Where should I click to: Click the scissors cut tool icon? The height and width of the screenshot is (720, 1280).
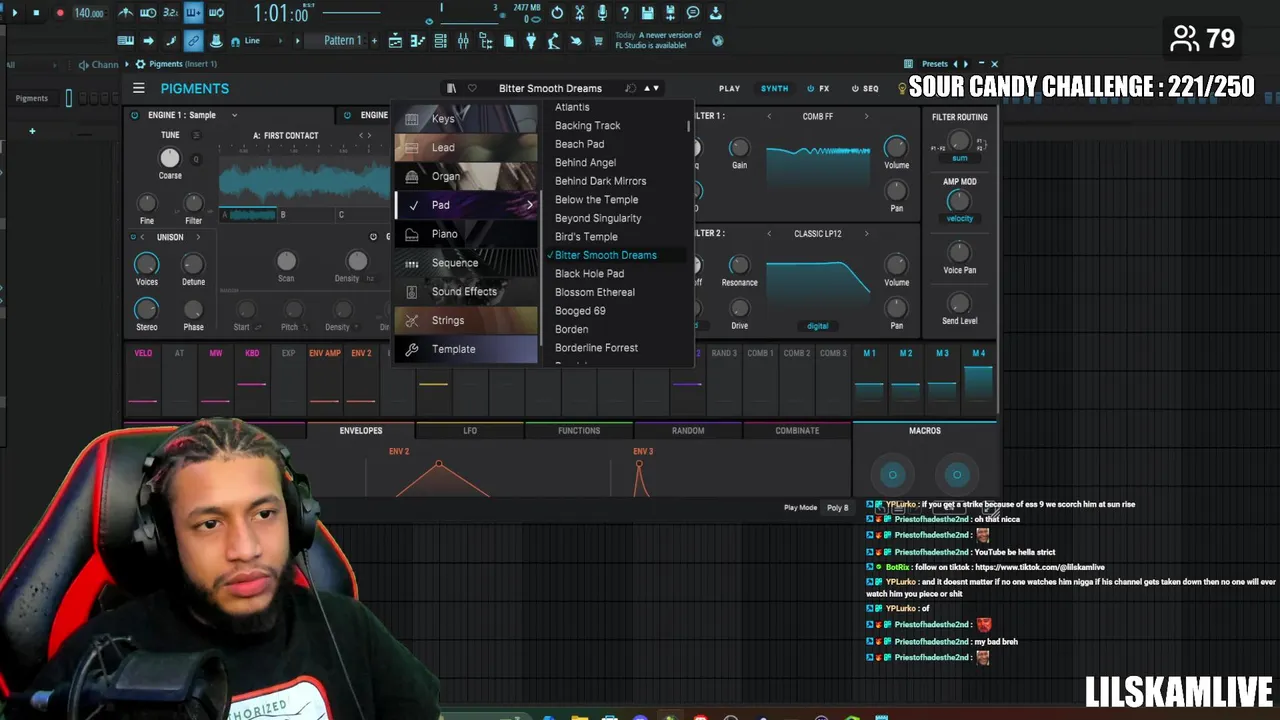pos(580,13)
